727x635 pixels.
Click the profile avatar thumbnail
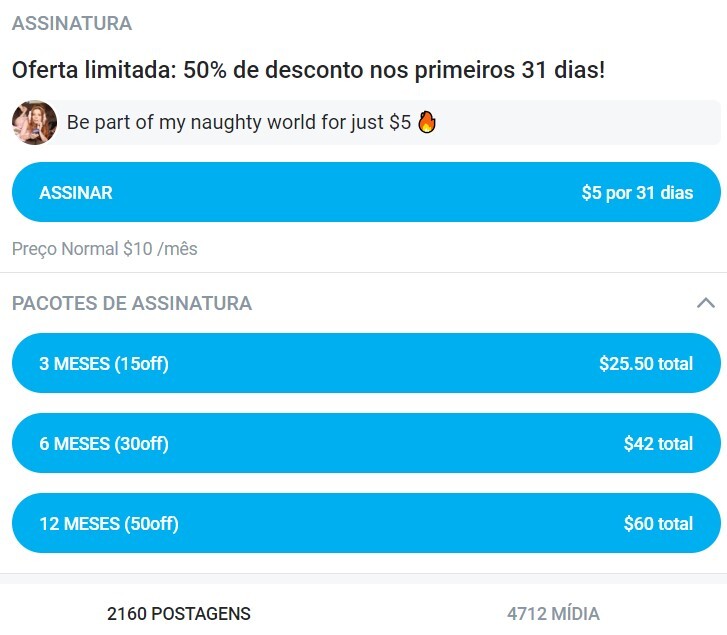click(x=34, y=123)
